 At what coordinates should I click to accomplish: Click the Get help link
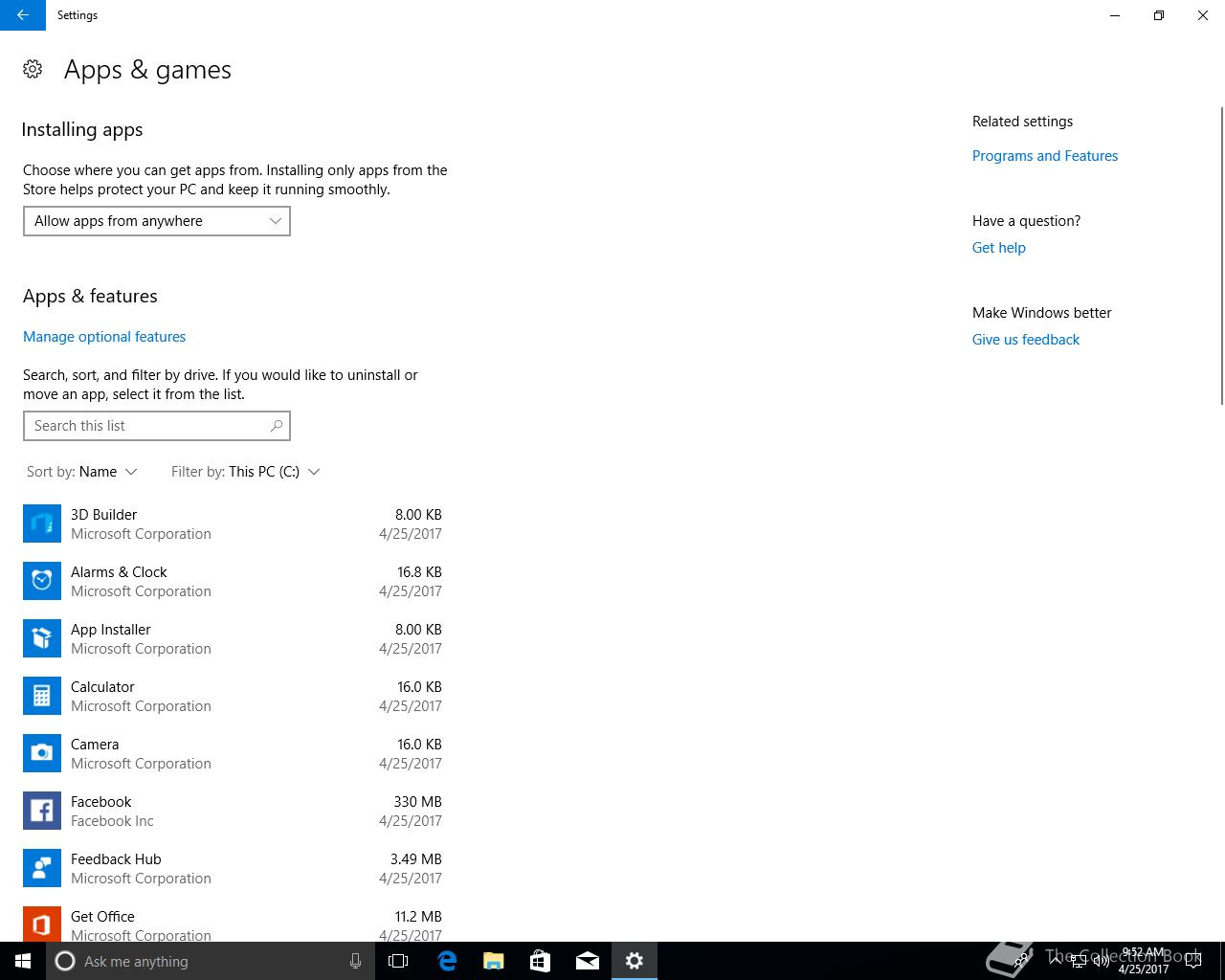tap(999, 248)
